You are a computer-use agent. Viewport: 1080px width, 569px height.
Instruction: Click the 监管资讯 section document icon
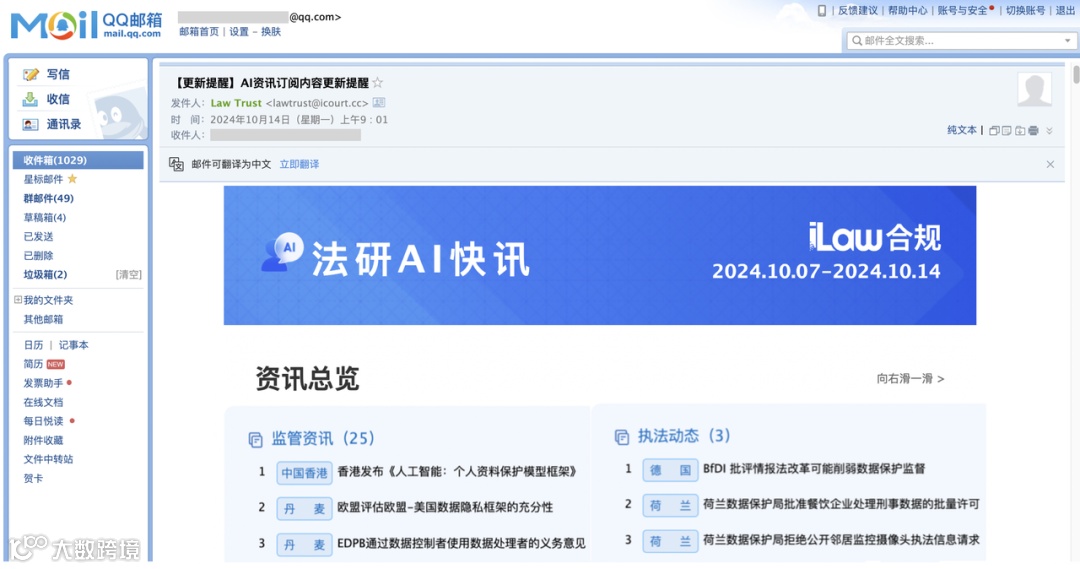click(256, 439)
